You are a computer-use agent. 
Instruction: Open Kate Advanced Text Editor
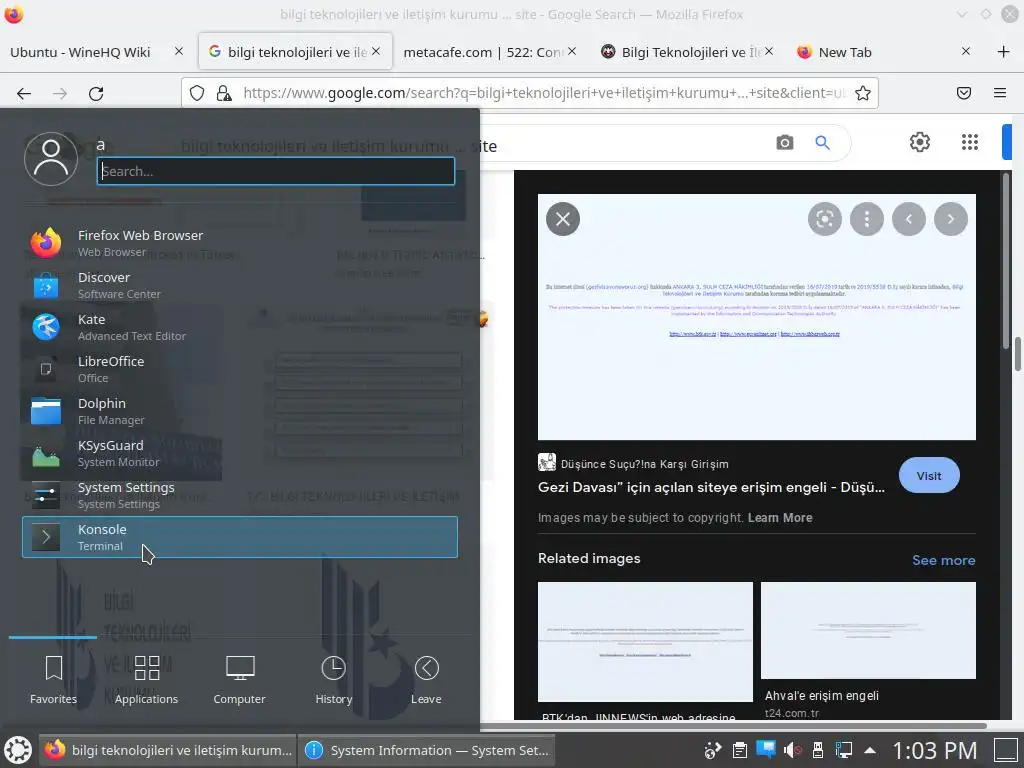[x=240, y=327]
